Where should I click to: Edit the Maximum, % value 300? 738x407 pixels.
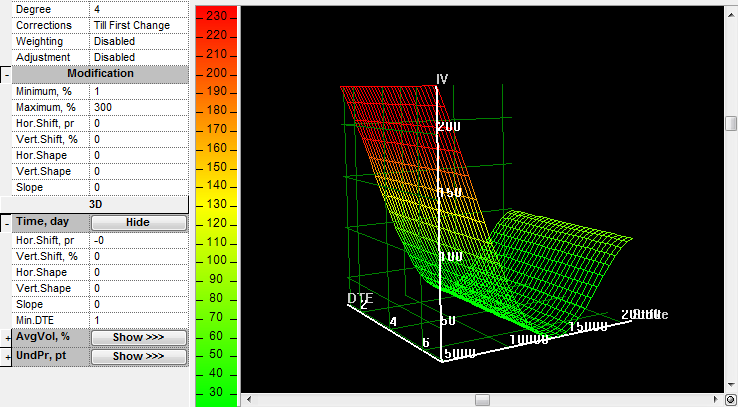[x=138, y=107]
